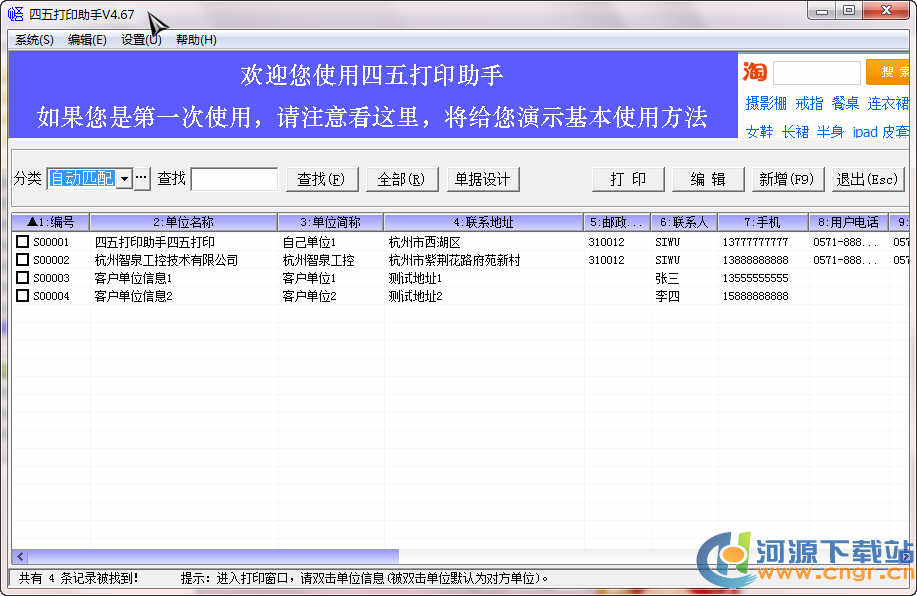The image size is (917, 596).
Task: Expand the 自动匹配 category dropdown
Action: click(124, 178)
